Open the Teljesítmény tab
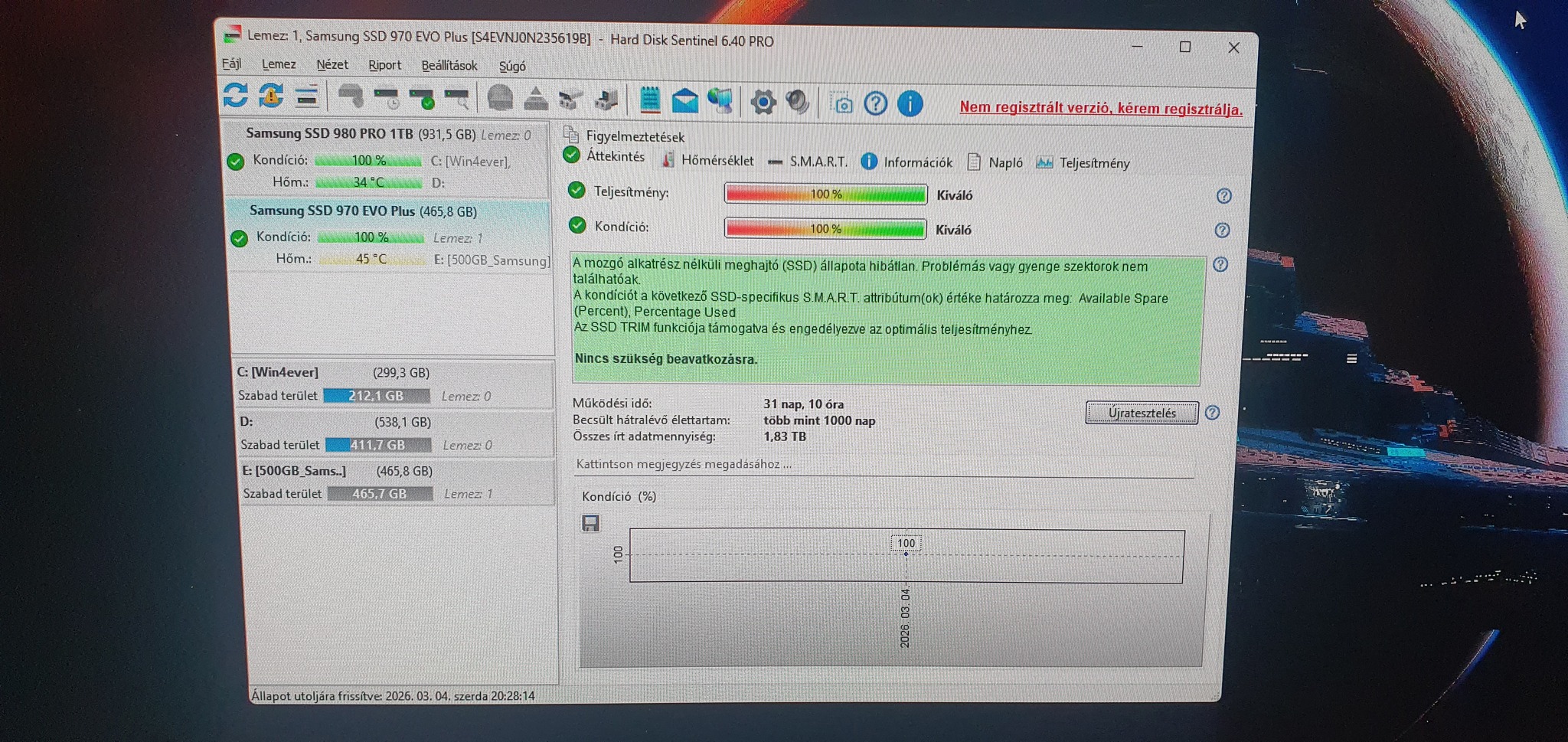 tap(1083, 163)
